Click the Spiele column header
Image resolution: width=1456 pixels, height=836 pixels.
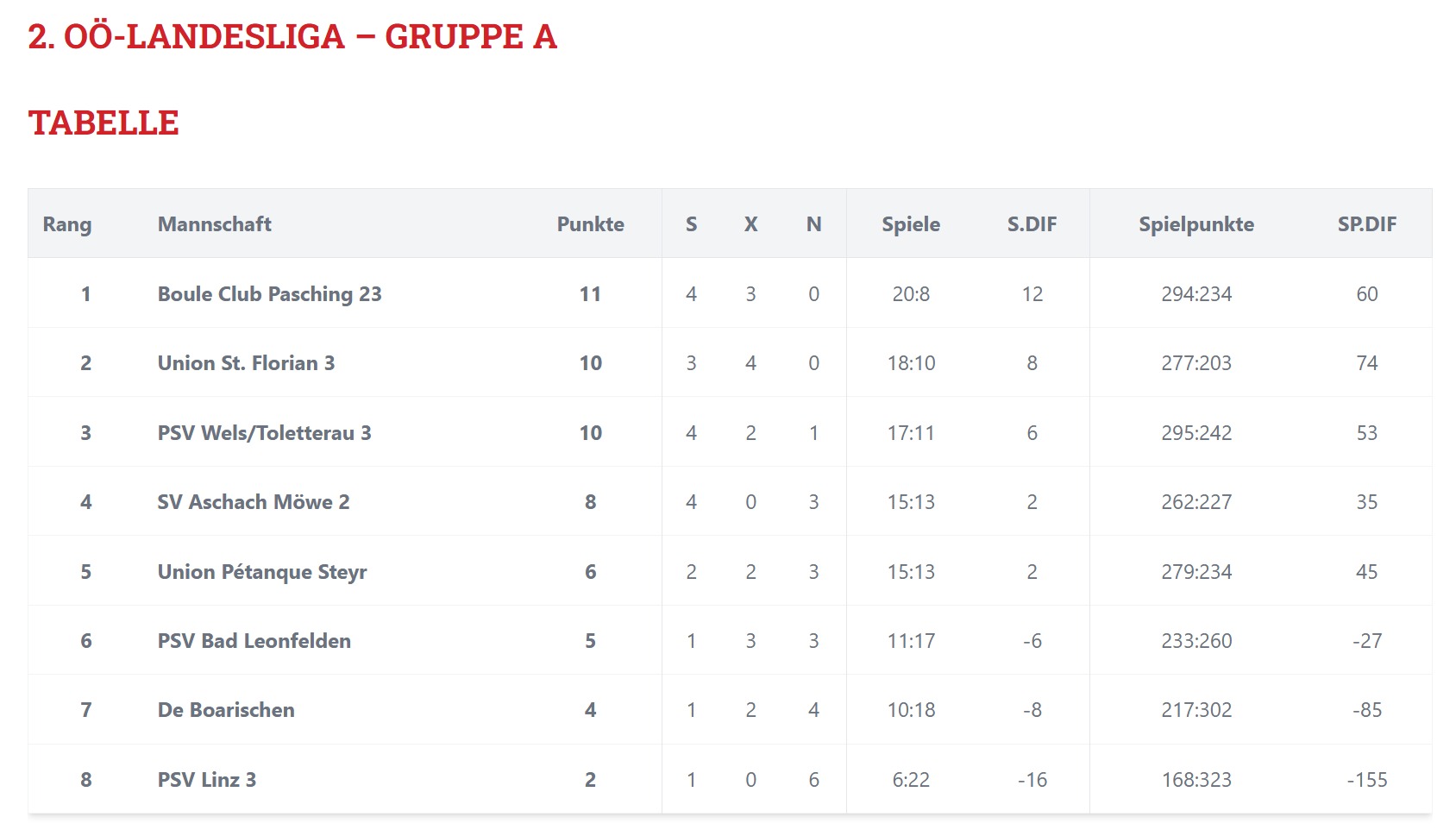[x=911, y=224]
